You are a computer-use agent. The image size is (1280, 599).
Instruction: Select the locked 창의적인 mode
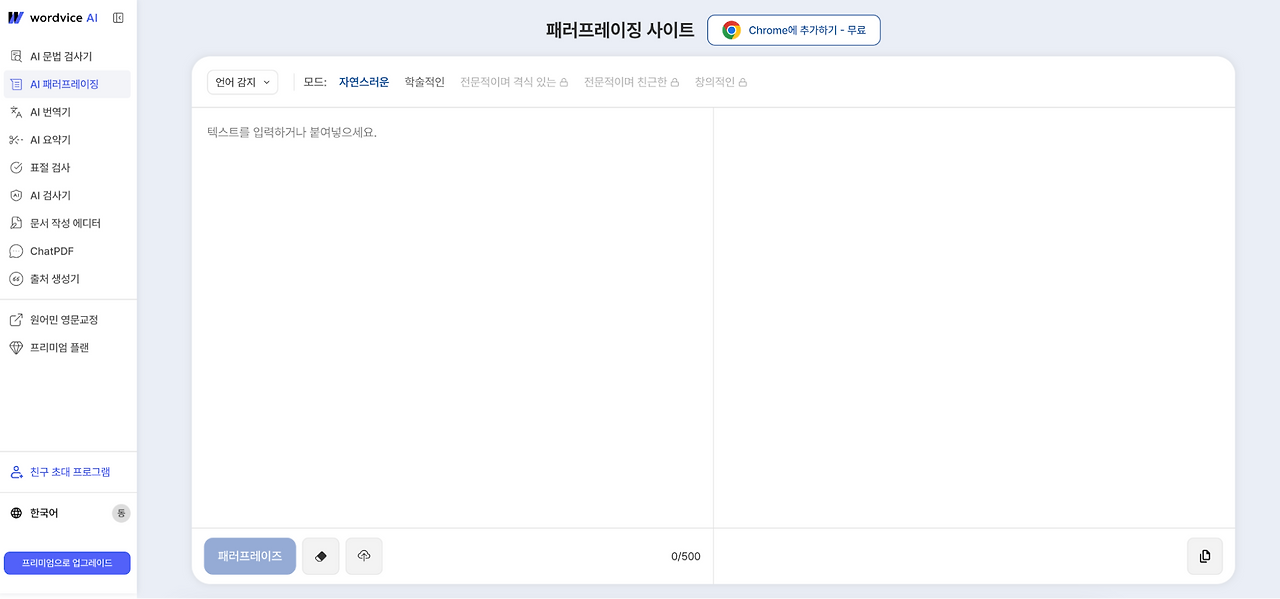point(721,82)
